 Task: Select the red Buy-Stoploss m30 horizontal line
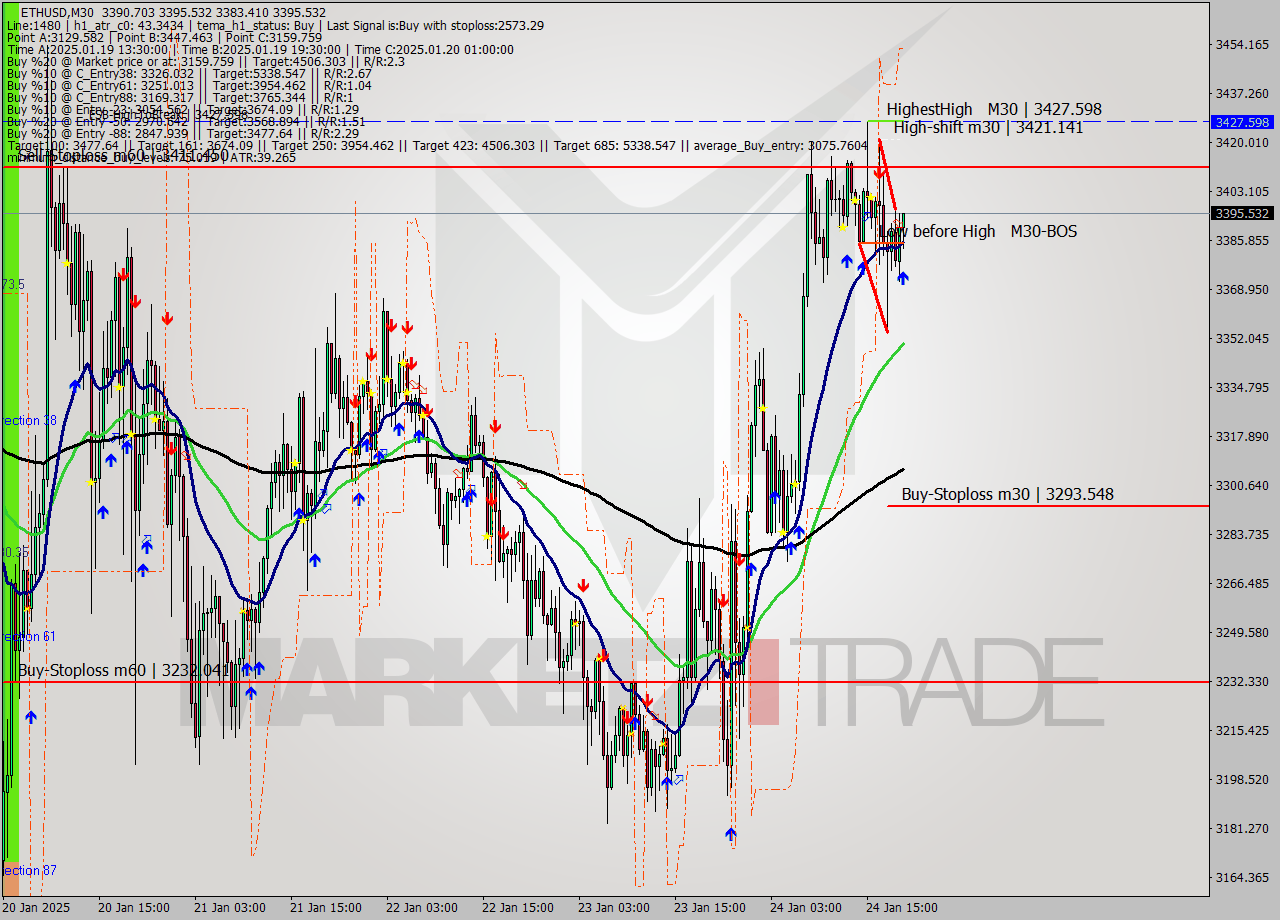coord(1048,506)
